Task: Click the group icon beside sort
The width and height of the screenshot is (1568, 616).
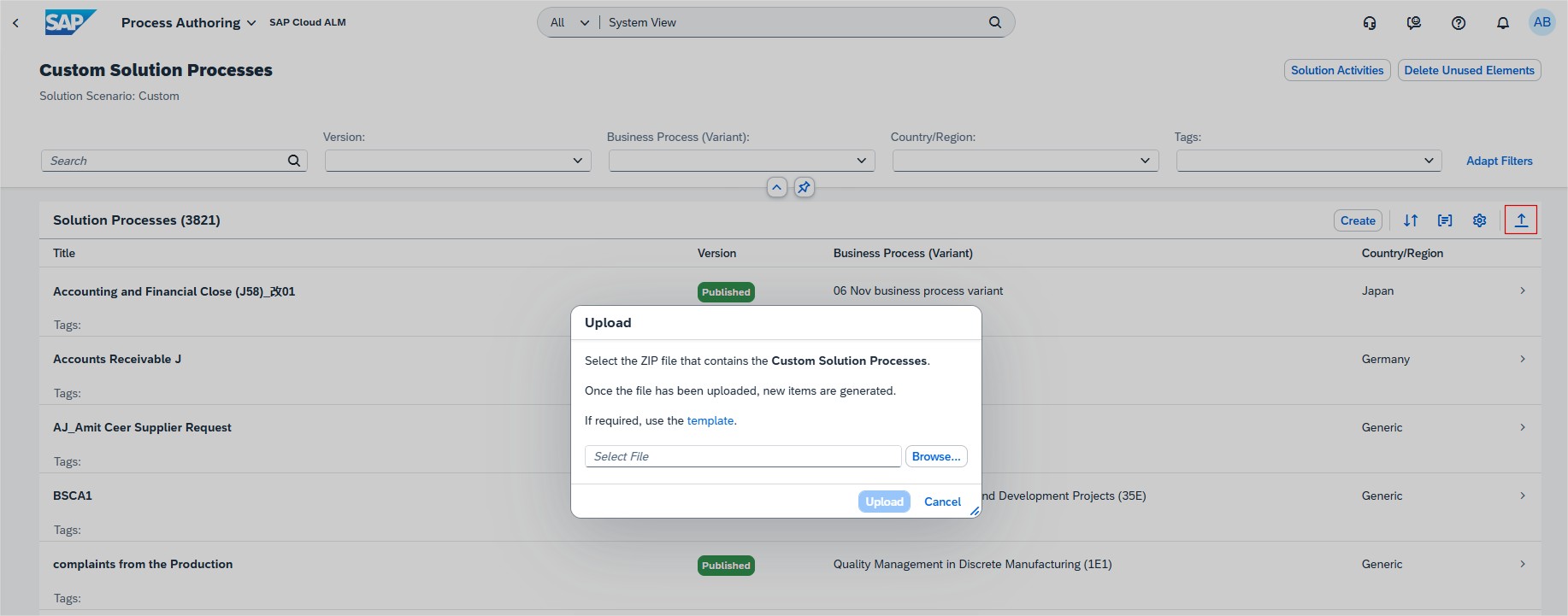Action: (1445, 220)
